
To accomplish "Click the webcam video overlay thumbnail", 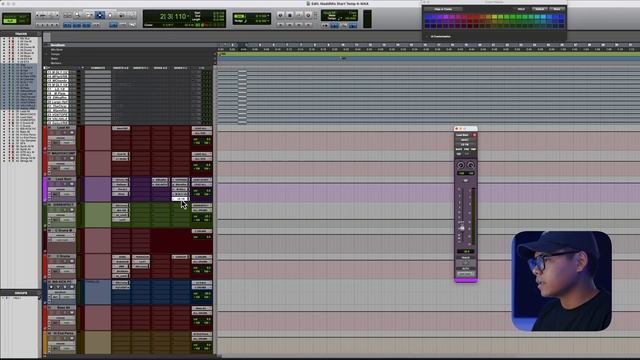I will [562, 281].
